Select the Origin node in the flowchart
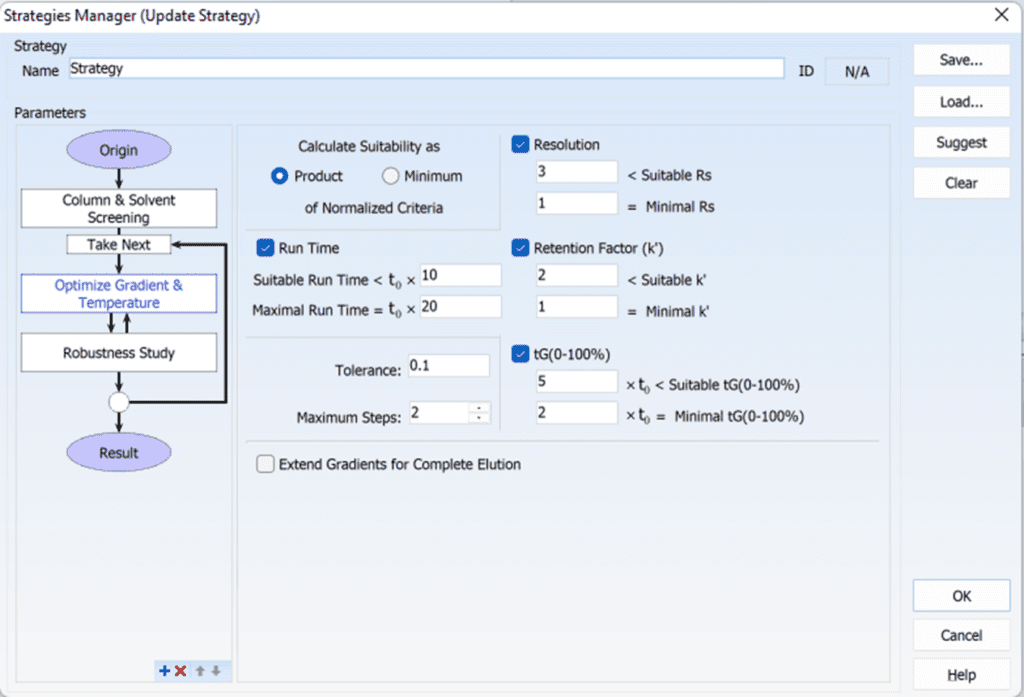1024x697 pixels. click(118, 150)
